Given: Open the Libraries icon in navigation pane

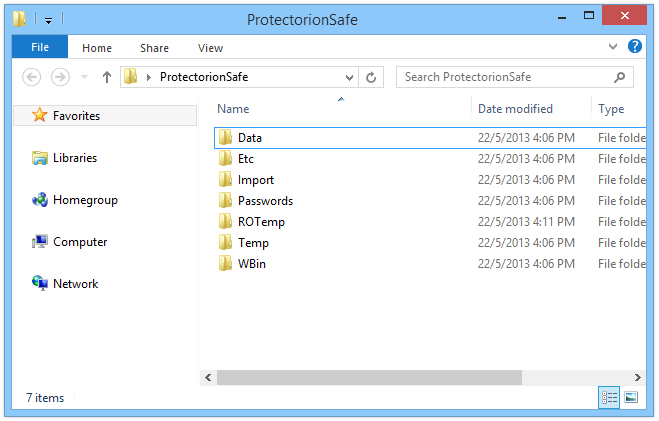Looking at the screenshot, I should [x=40, y=158].
